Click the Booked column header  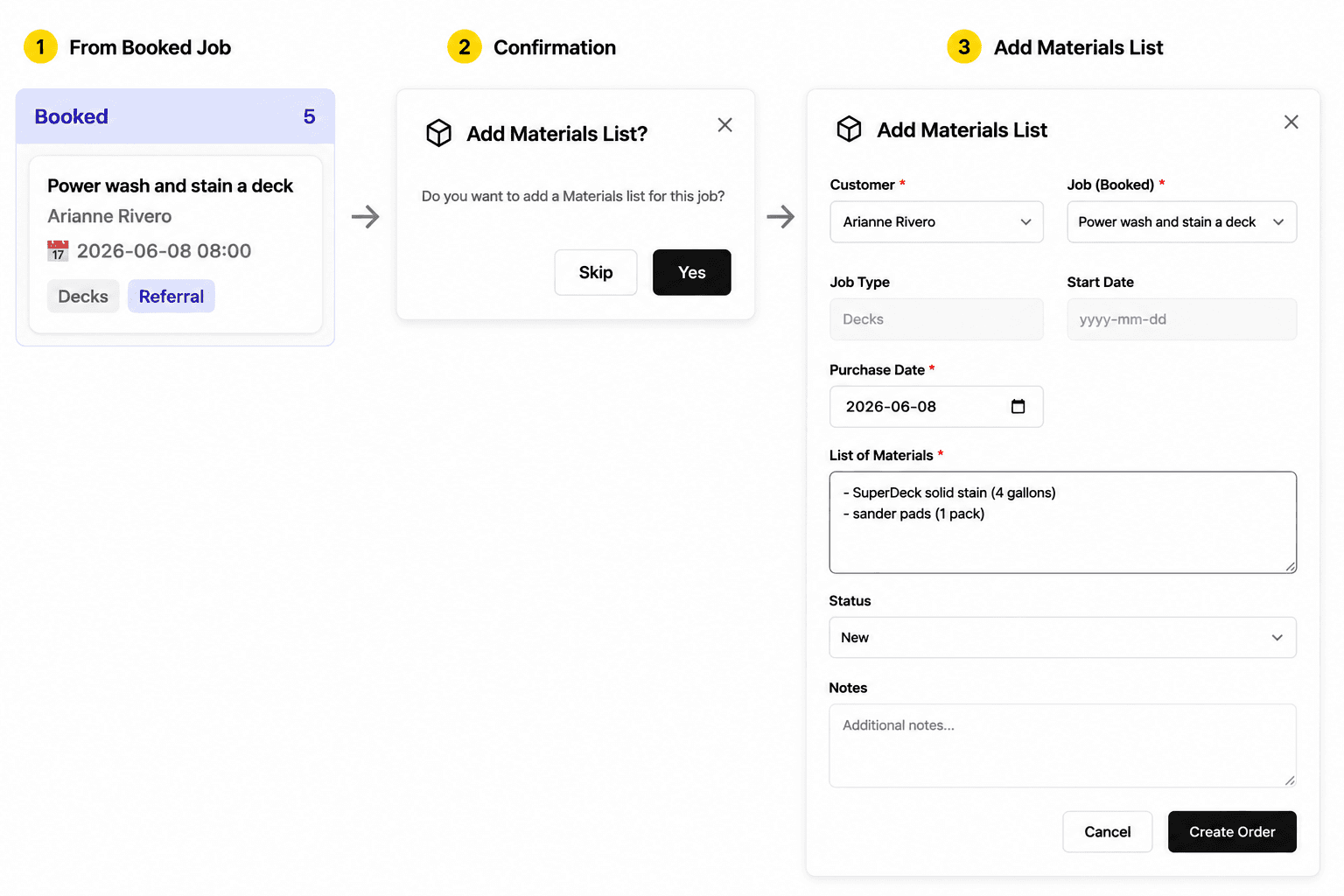click(x=175, y=116)
